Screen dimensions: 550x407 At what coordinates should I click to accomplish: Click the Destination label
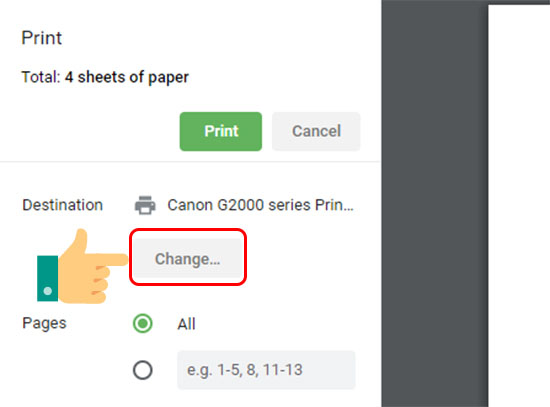(62, 205)
